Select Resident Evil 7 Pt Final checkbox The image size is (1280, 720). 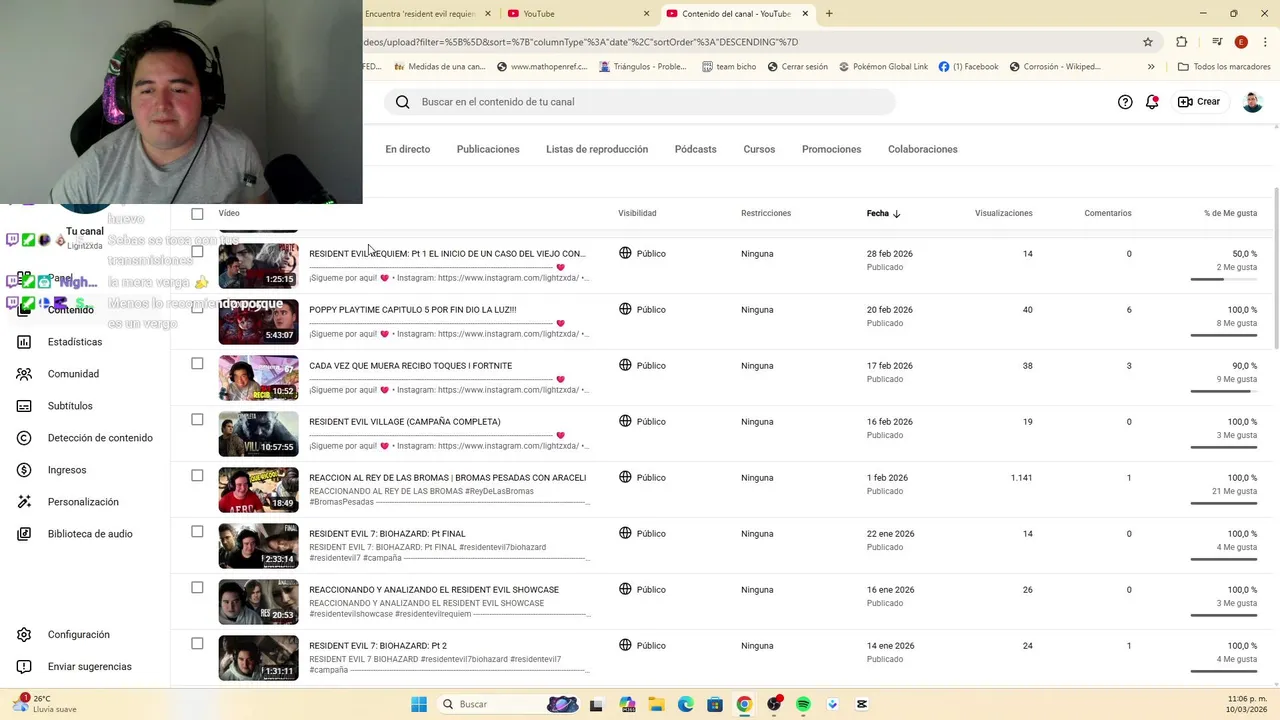tap(197, 532)
